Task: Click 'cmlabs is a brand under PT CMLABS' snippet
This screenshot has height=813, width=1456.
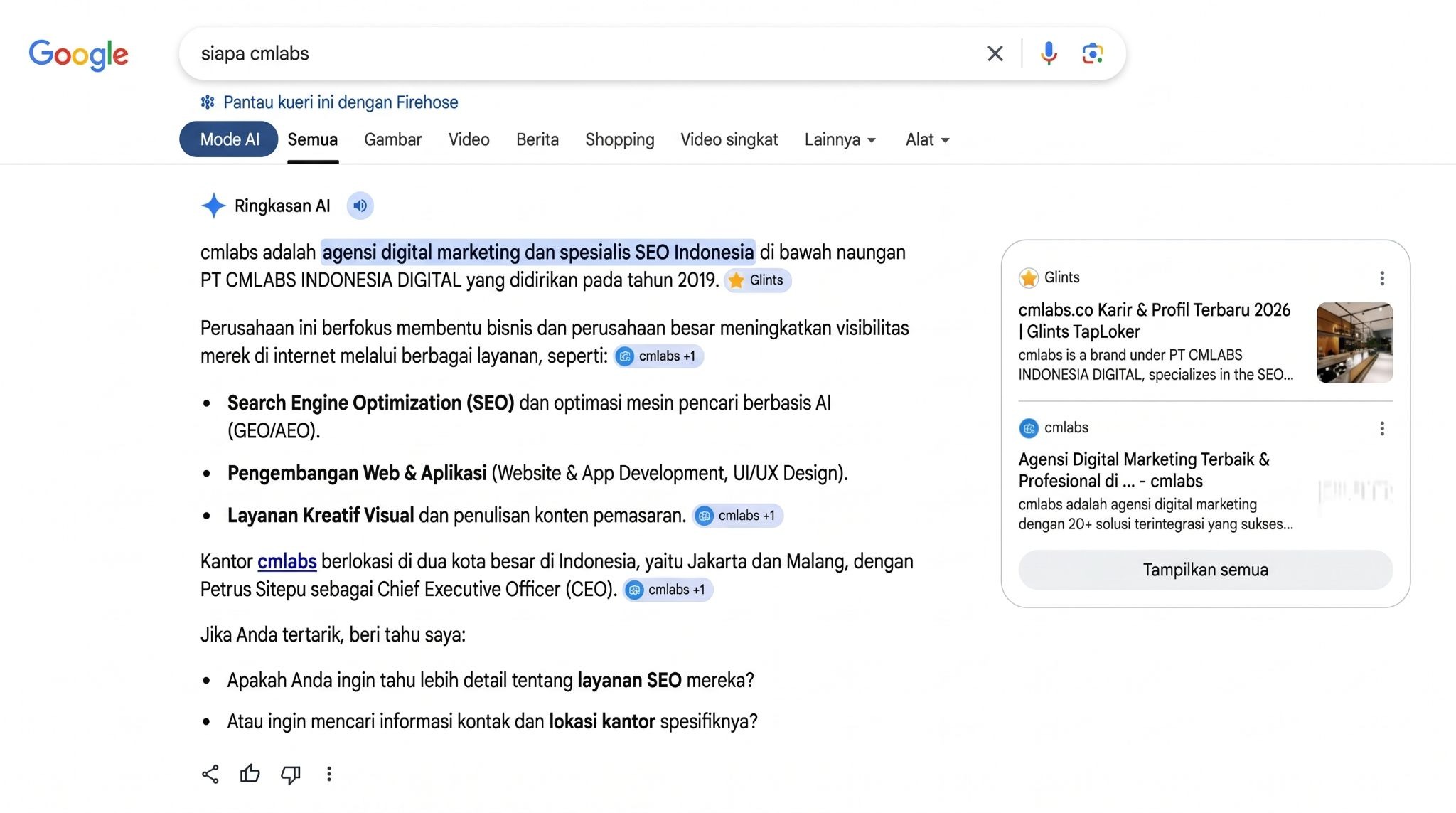Action: pos(1155,365)
